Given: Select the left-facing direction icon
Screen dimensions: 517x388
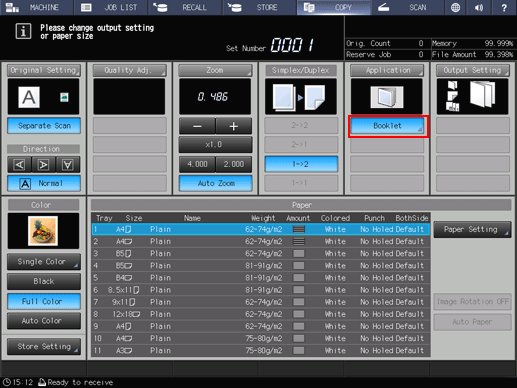Looking at the screenshot, I should click(20, 164).
